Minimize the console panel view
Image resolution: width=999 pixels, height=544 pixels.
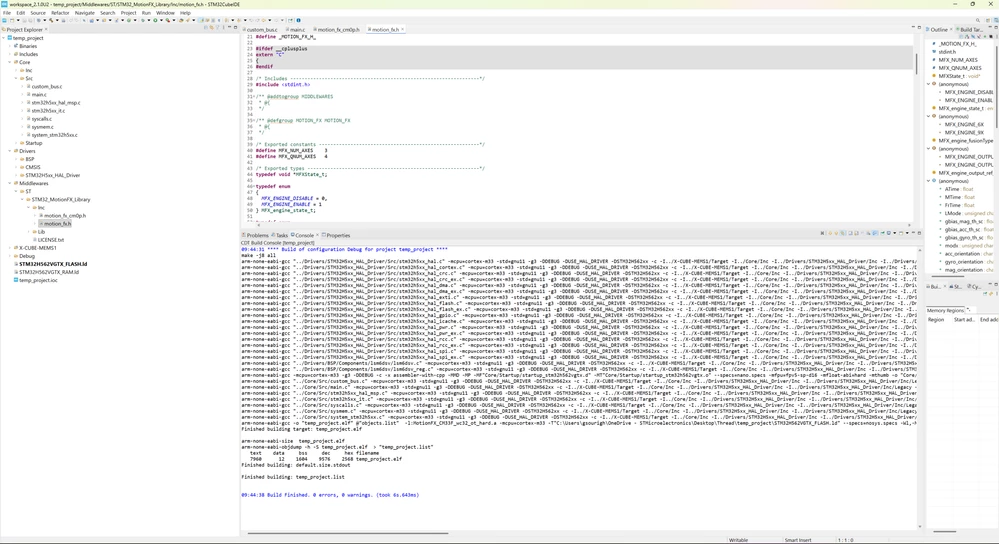pyautogui.click(x=913, y=233)
